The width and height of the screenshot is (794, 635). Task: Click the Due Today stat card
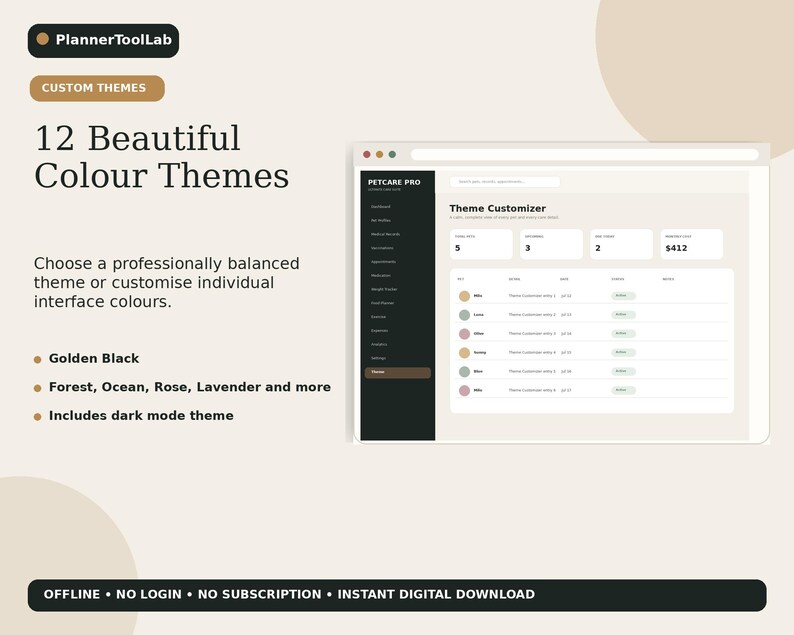[621, 244]
